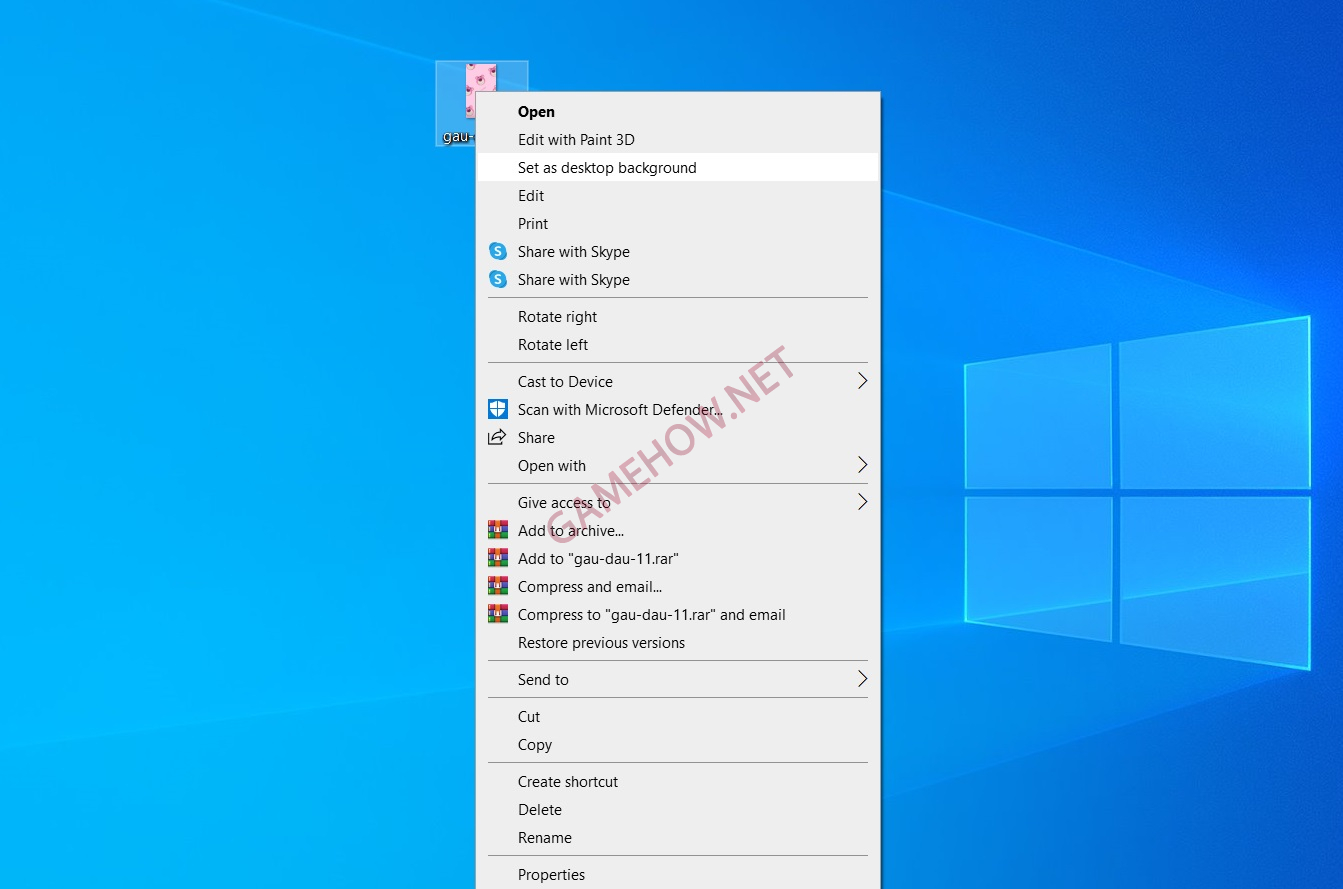Expand the Open with submenu arrow

point(861,465)
